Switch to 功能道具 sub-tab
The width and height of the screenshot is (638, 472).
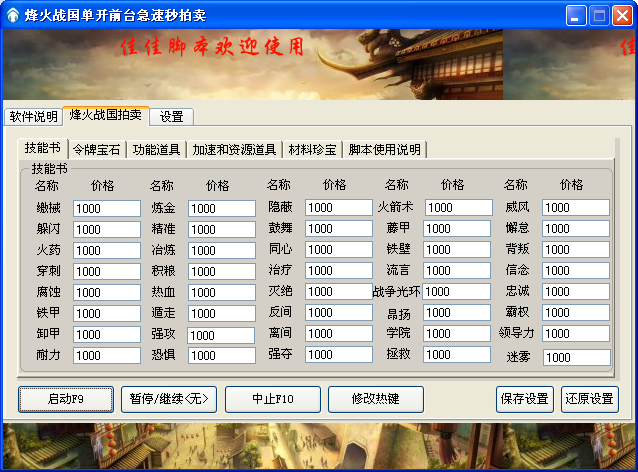(x=156, y=150)
